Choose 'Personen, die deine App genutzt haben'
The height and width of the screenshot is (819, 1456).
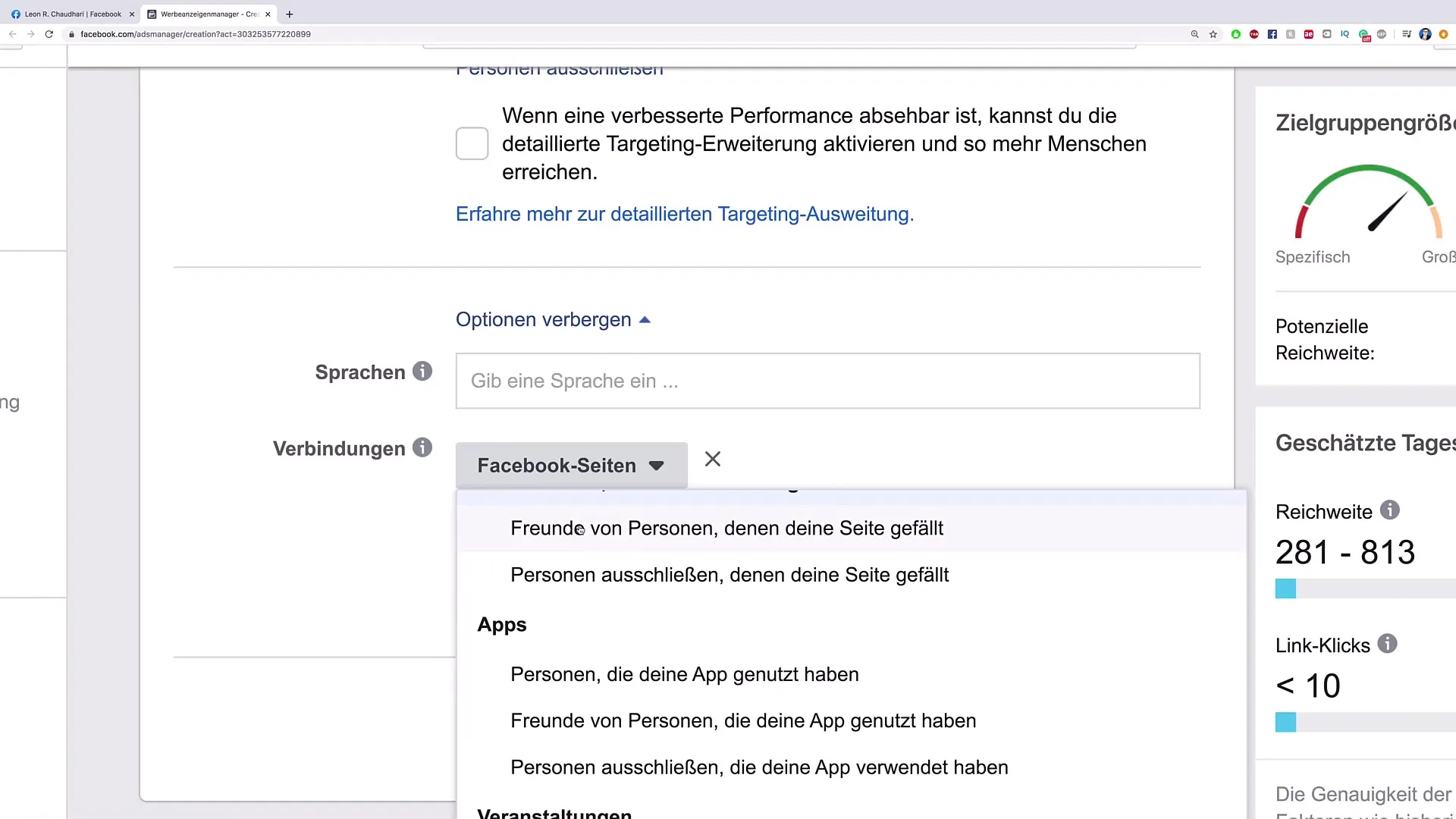pos(851,674)
